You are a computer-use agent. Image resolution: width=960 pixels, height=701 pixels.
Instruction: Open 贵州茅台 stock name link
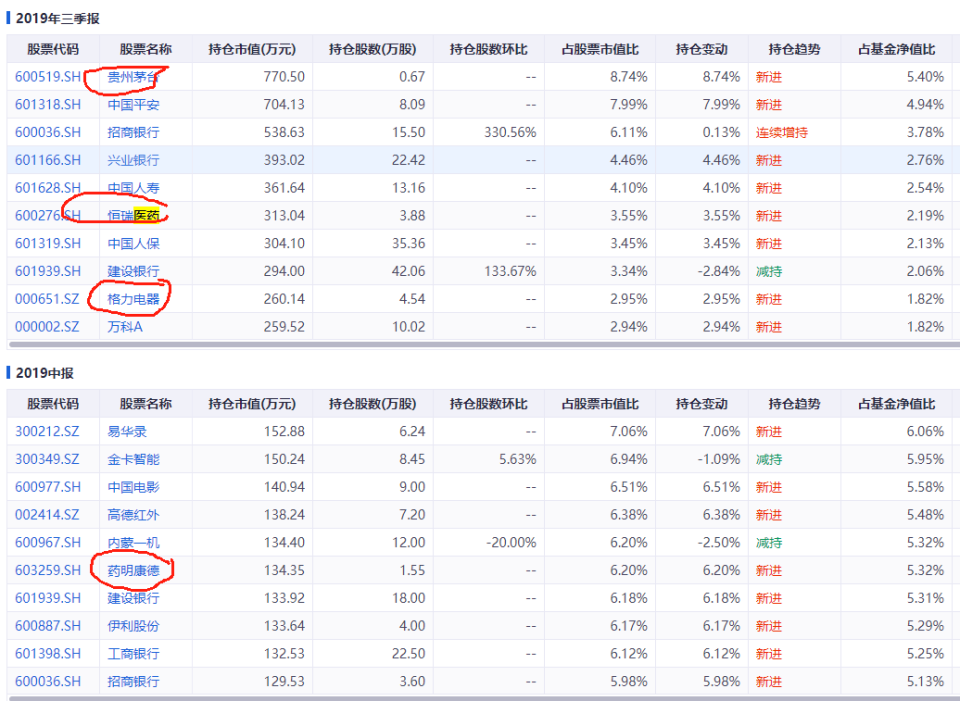pos(133,77)
